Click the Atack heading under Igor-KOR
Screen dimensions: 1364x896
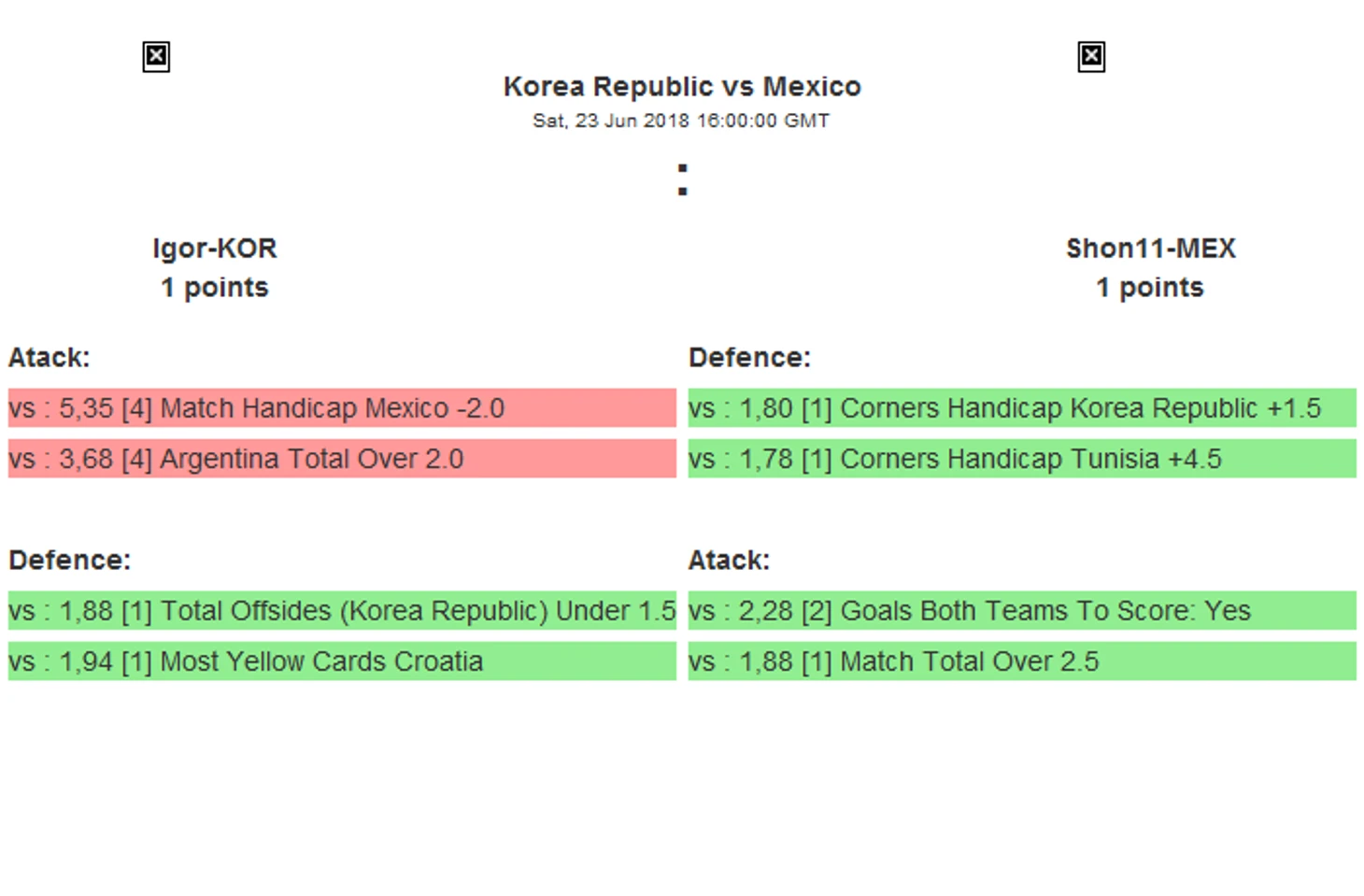tap(50, 358)
